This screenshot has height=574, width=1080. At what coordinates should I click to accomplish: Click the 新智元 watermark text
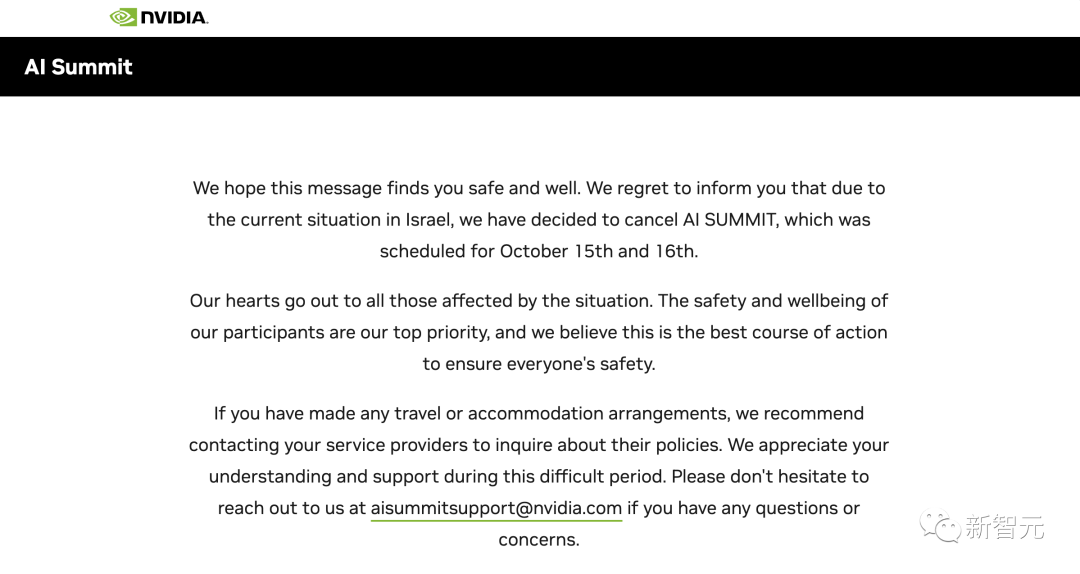pos(1004,527)
